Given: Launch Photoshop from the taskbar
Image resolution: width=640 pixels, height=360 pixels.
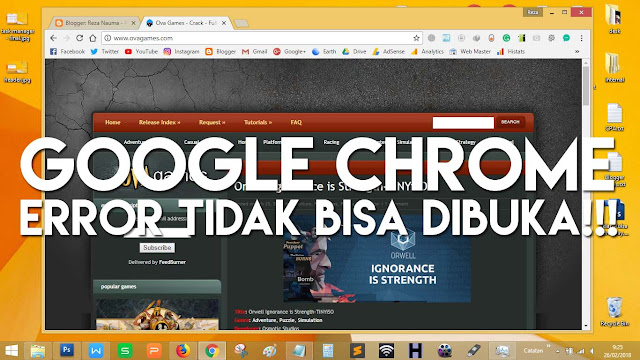Looking at the screenshot, I should (x=67, y=350).
